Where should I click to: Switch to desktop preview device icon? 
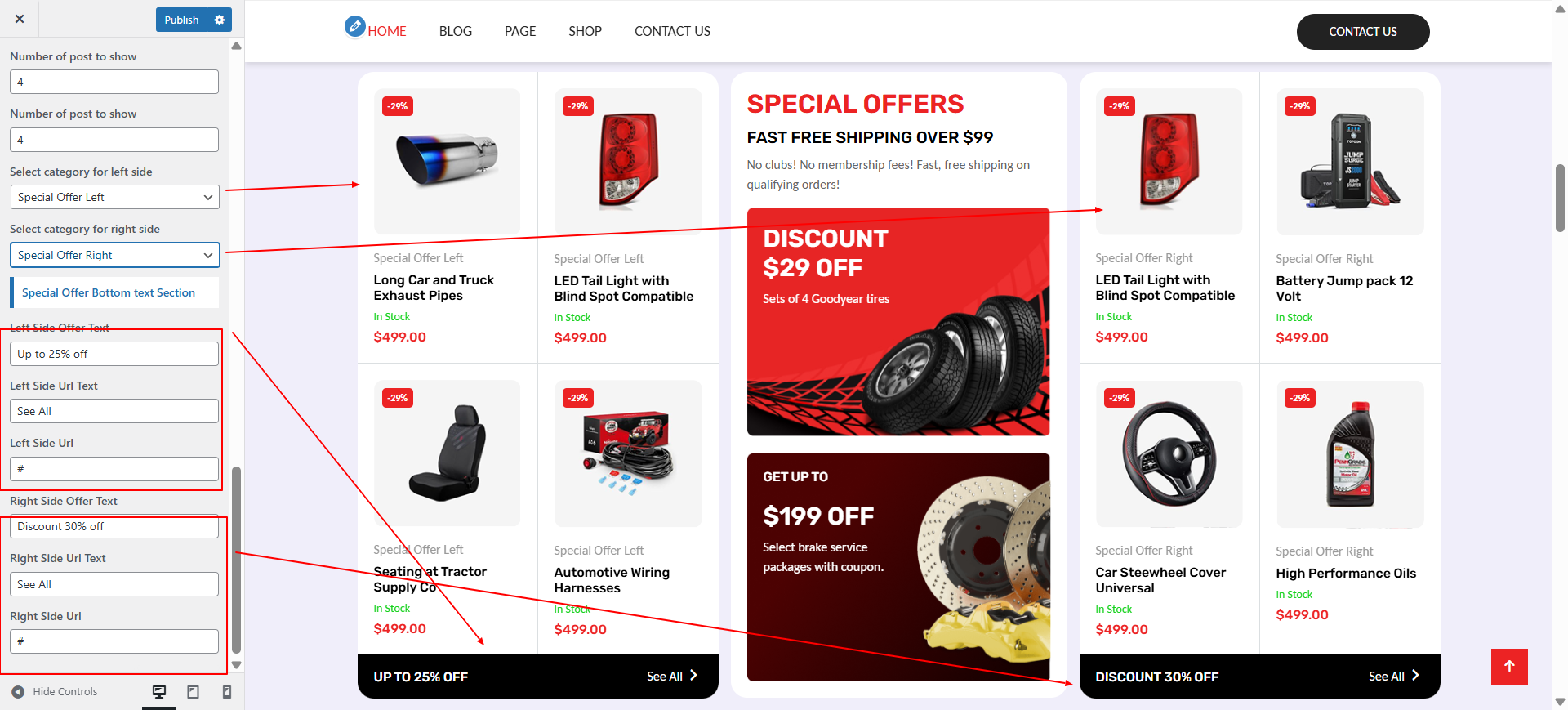pos(159,692)
